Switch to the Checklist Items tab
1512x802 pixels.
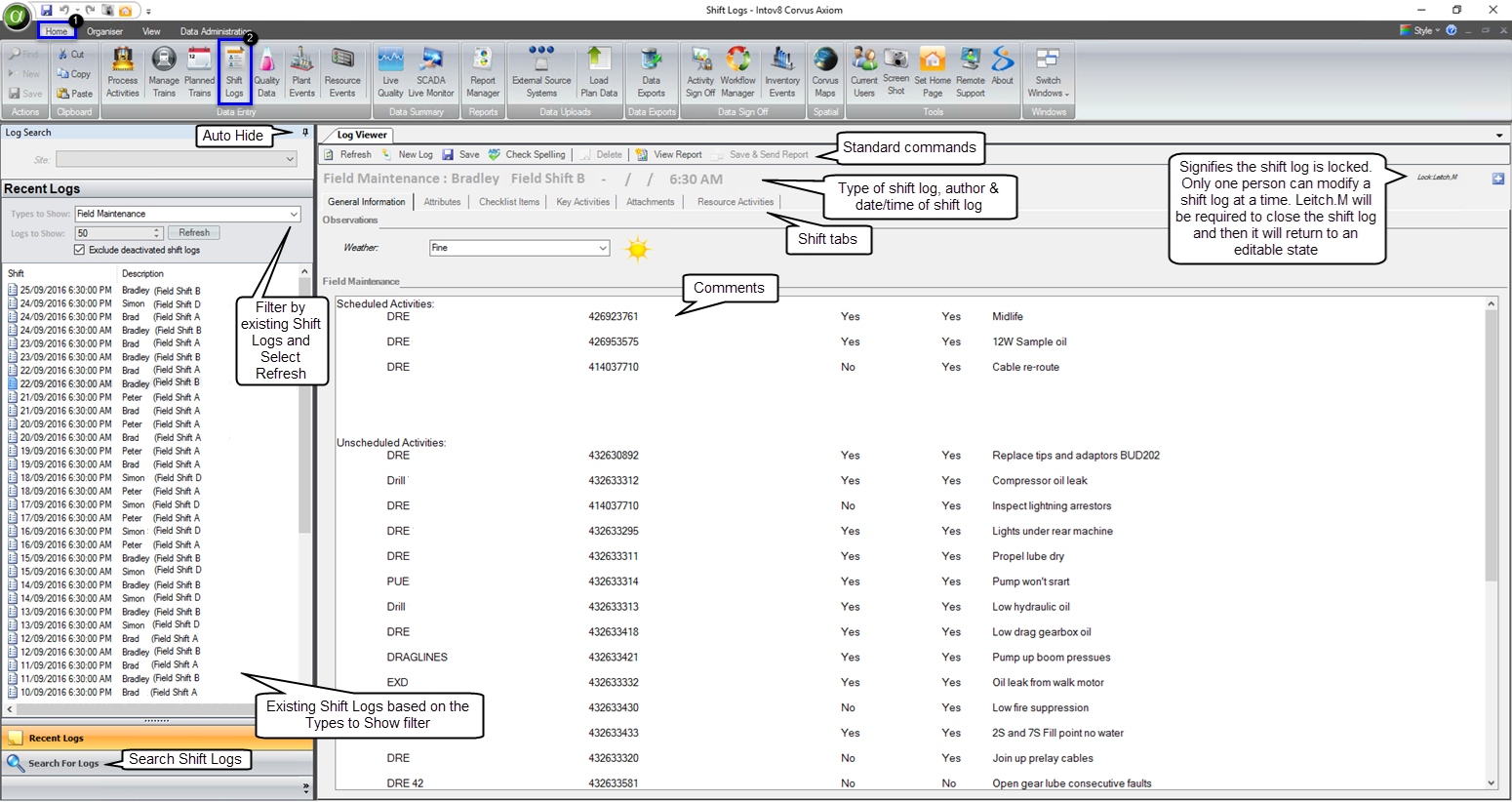point(509,202)
